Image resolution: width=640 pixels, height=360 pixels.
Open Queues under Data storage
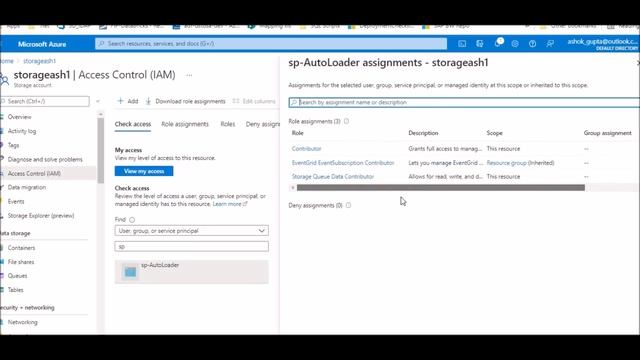click(17, 276)
